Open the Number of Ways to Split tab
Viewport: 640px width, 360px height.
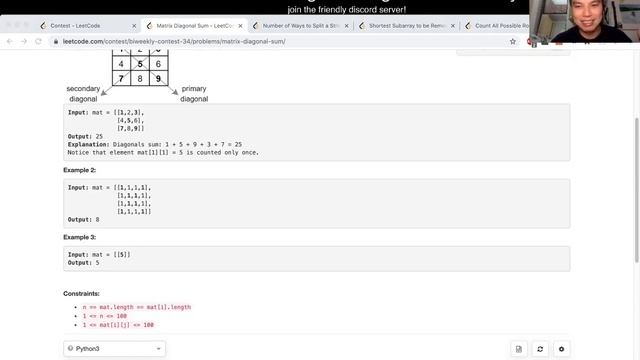tap(300, 26)
